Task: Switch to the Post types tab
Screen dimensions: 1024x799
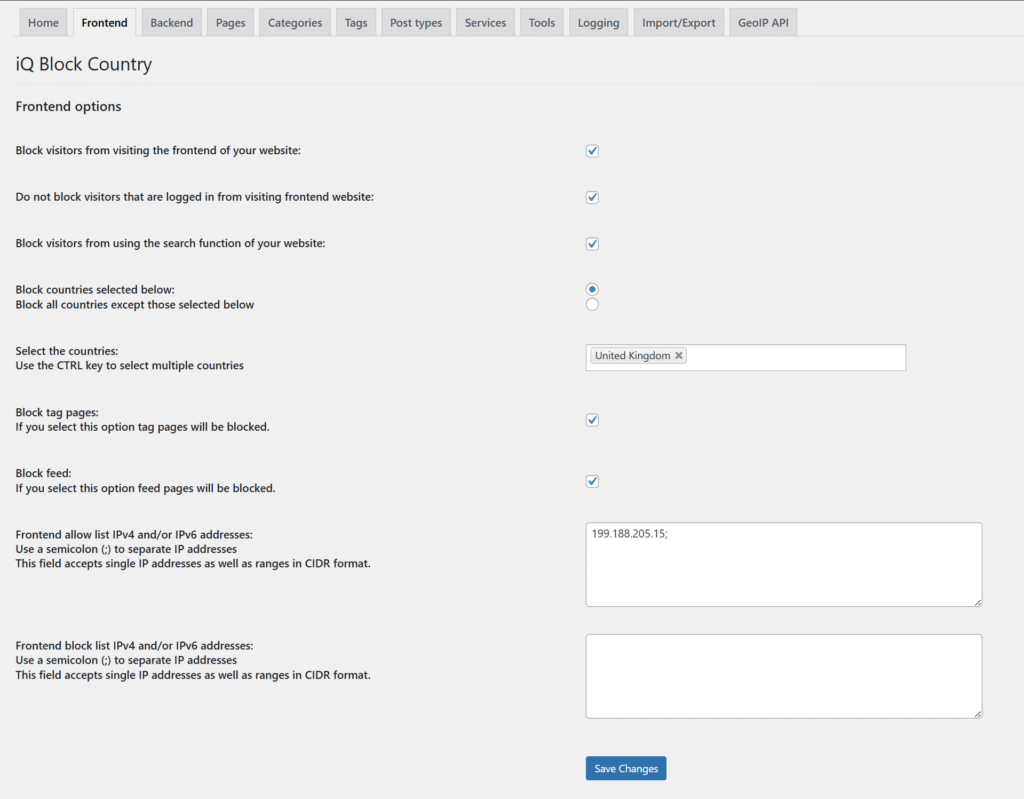Action: click(x=416, y=23)
